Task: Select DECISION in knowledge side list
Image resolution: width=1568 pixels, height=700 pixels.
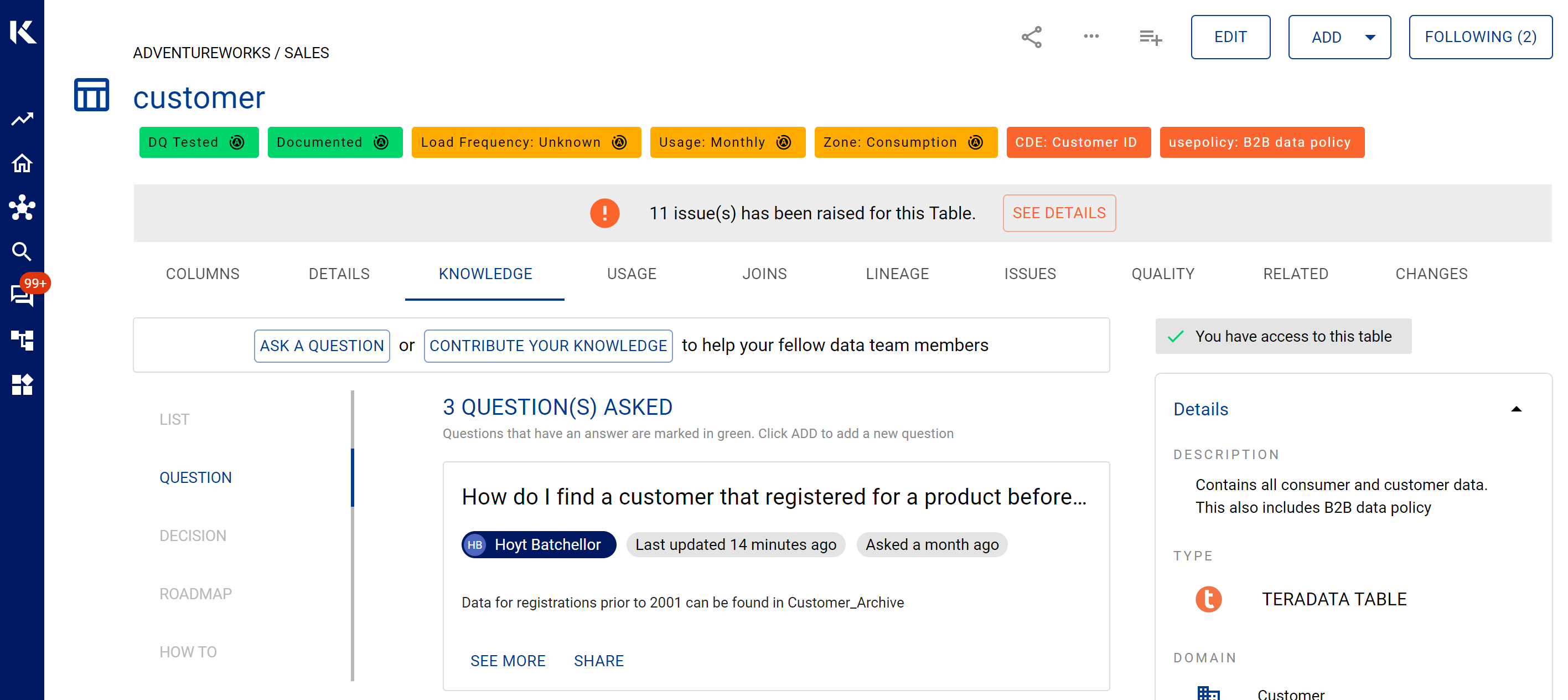Action: (x=193, y=536)
